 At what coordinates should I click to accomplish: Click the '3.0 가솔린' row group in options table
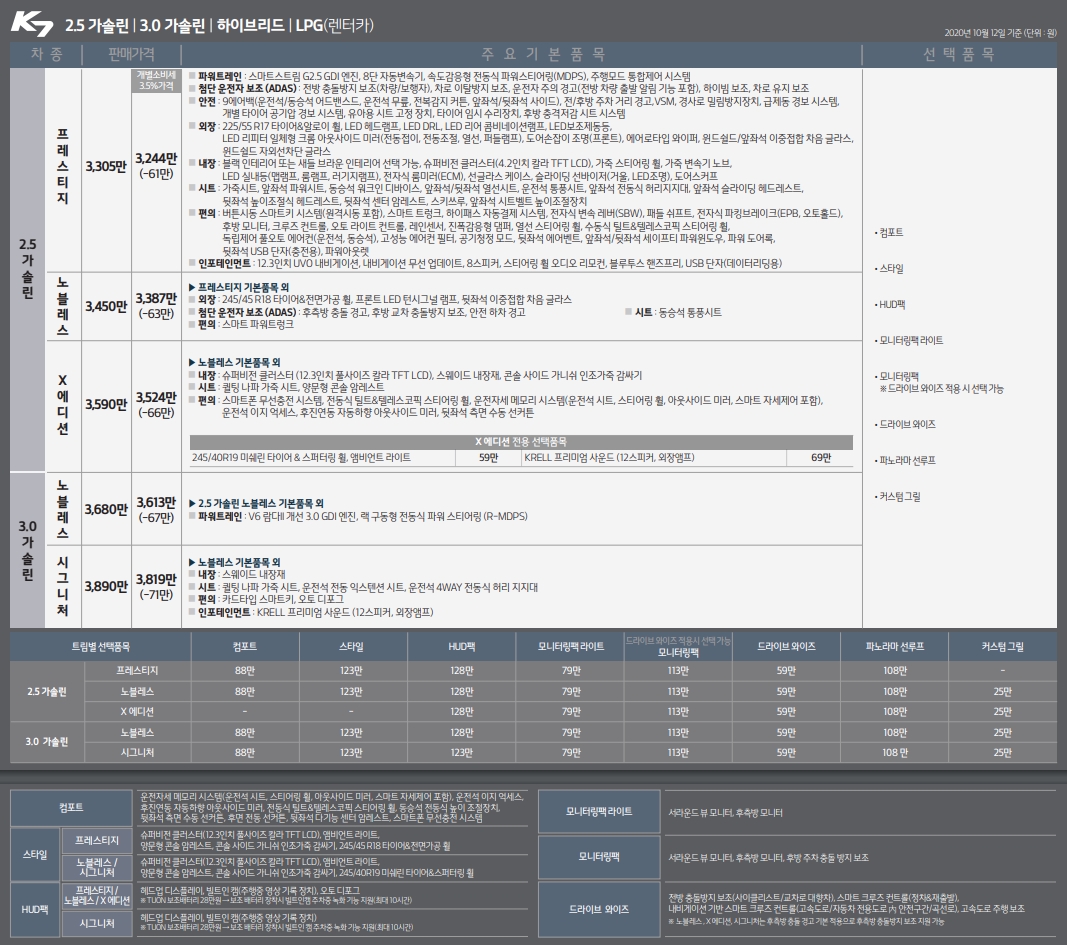[x=46, y=742]
